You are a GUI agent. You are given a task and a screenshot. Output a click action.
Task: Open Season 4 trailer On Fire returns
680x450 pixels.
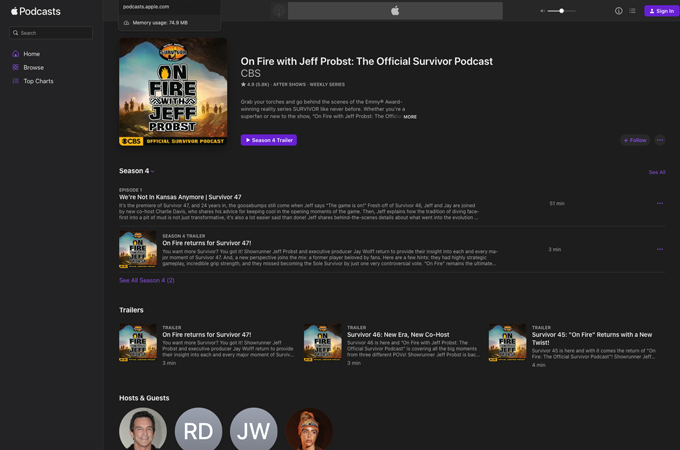tap(206, 243)
